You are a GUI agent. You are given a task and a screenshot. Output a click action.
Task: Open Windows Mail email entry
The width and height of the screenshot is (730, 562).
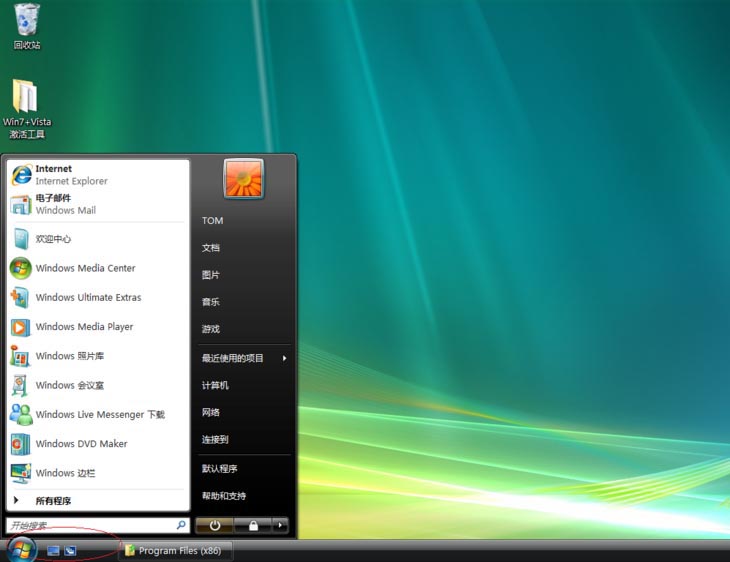98,204
